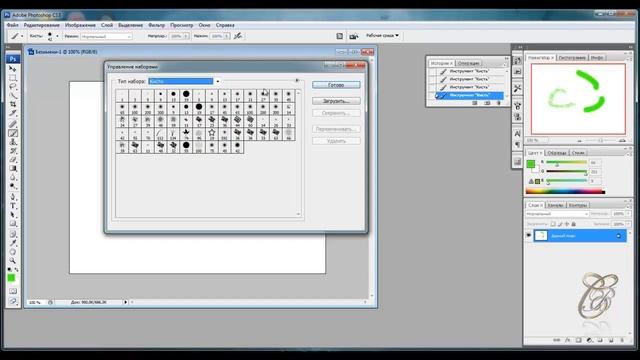Open the Character panel dock icon
This screenshot has width=640, height=360.
click(518, 133)
